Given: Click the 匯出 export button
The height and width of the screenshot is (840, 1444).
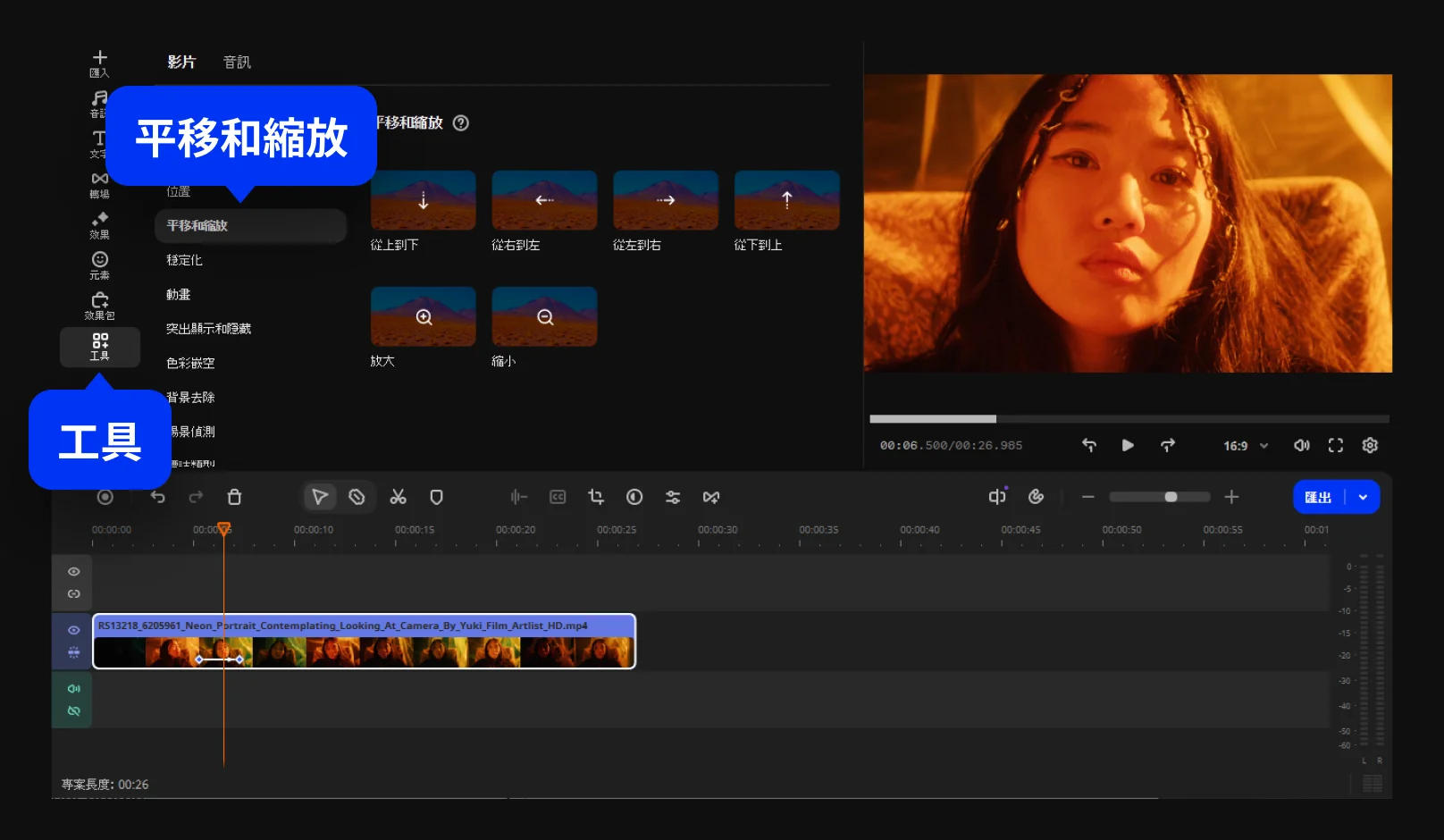Looking at the screenshot, I should pyautogui.click(x=1318, y=497).
